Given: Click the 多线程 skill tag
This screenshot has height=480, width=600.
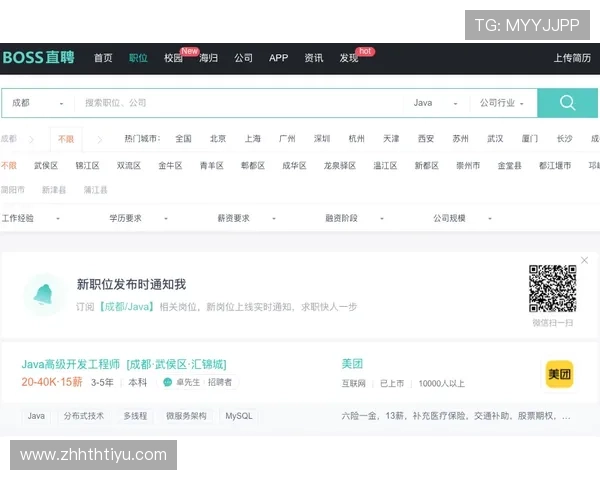Looking at the screenshot, I should pos(135,416).
